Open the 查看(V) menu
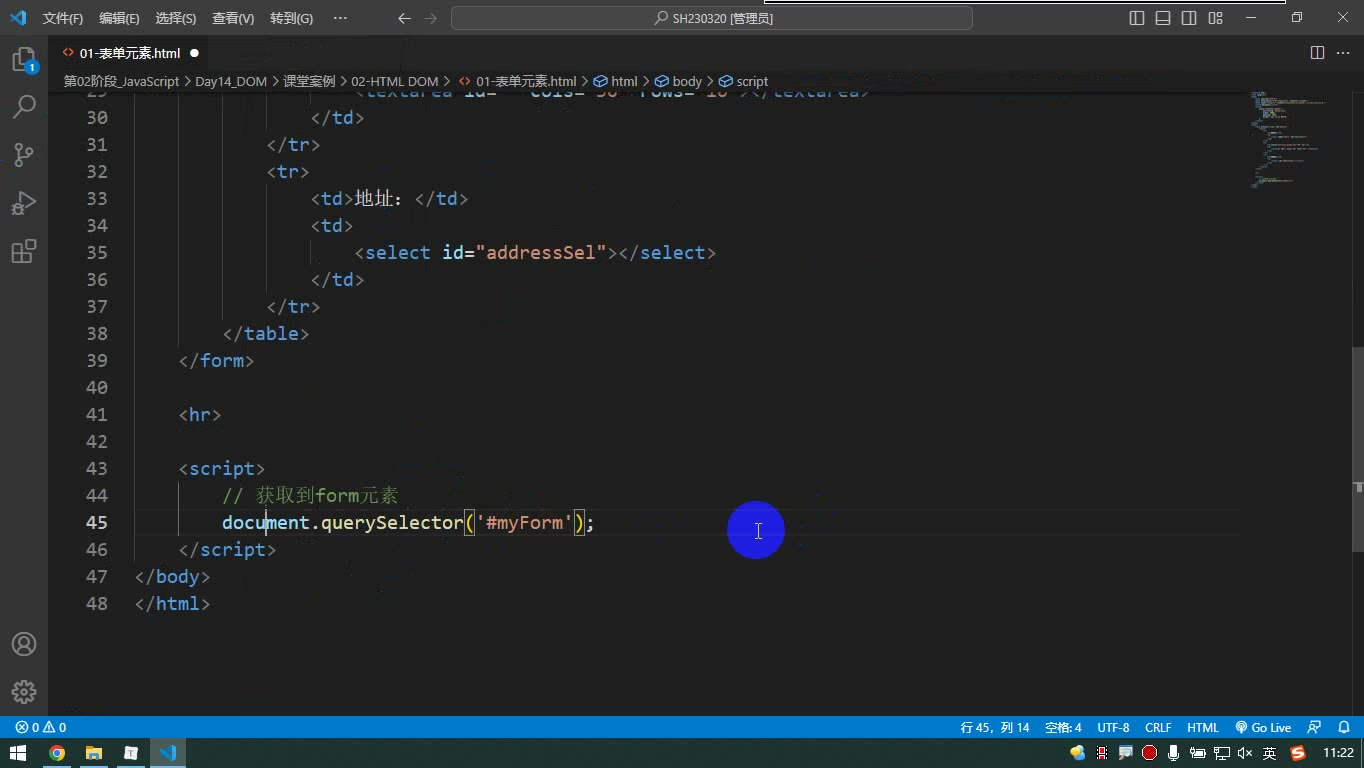1364x768 pixels. click(x=233, y=18)
